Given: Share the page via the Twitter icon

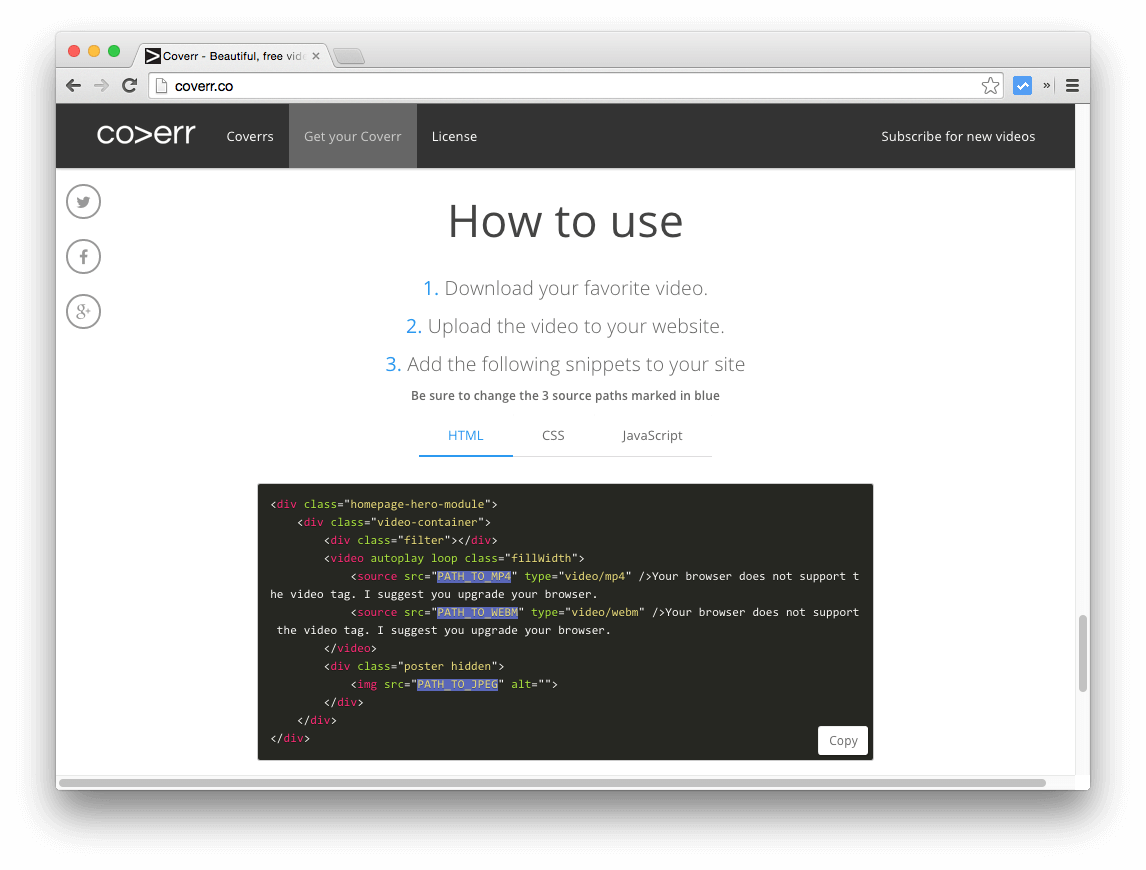Looking at the screenshot, I should [83, 201].
